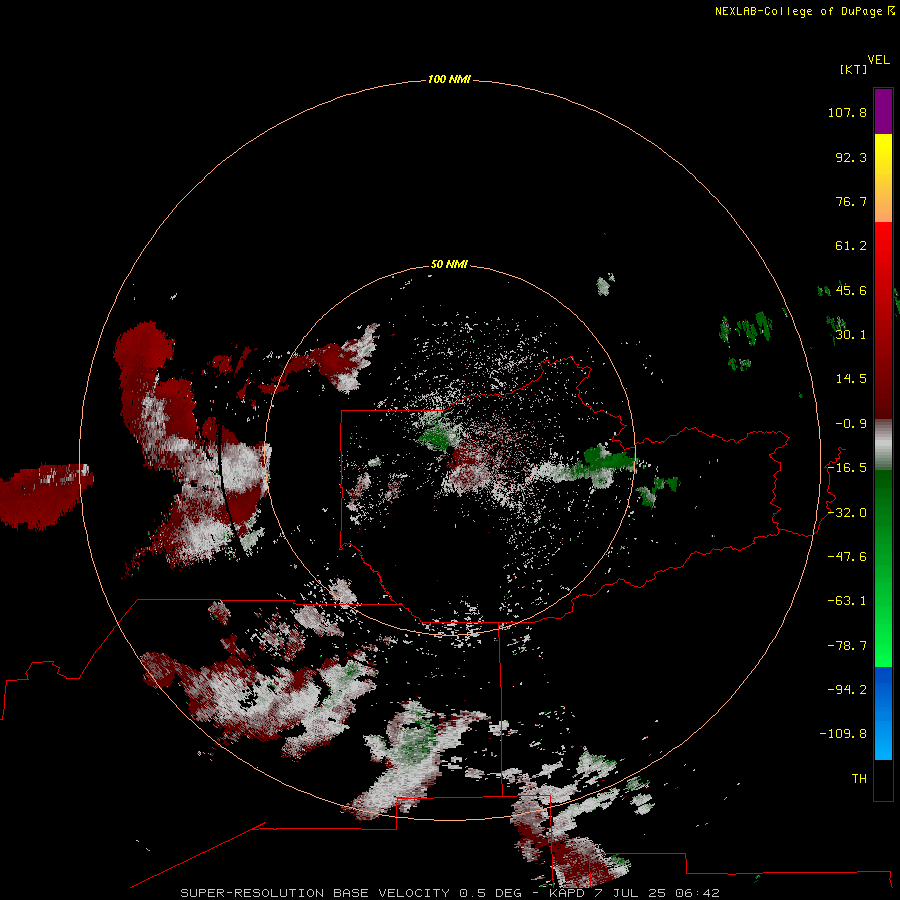
Task: Click the 50 NMI range ring label
Action: 449,264
